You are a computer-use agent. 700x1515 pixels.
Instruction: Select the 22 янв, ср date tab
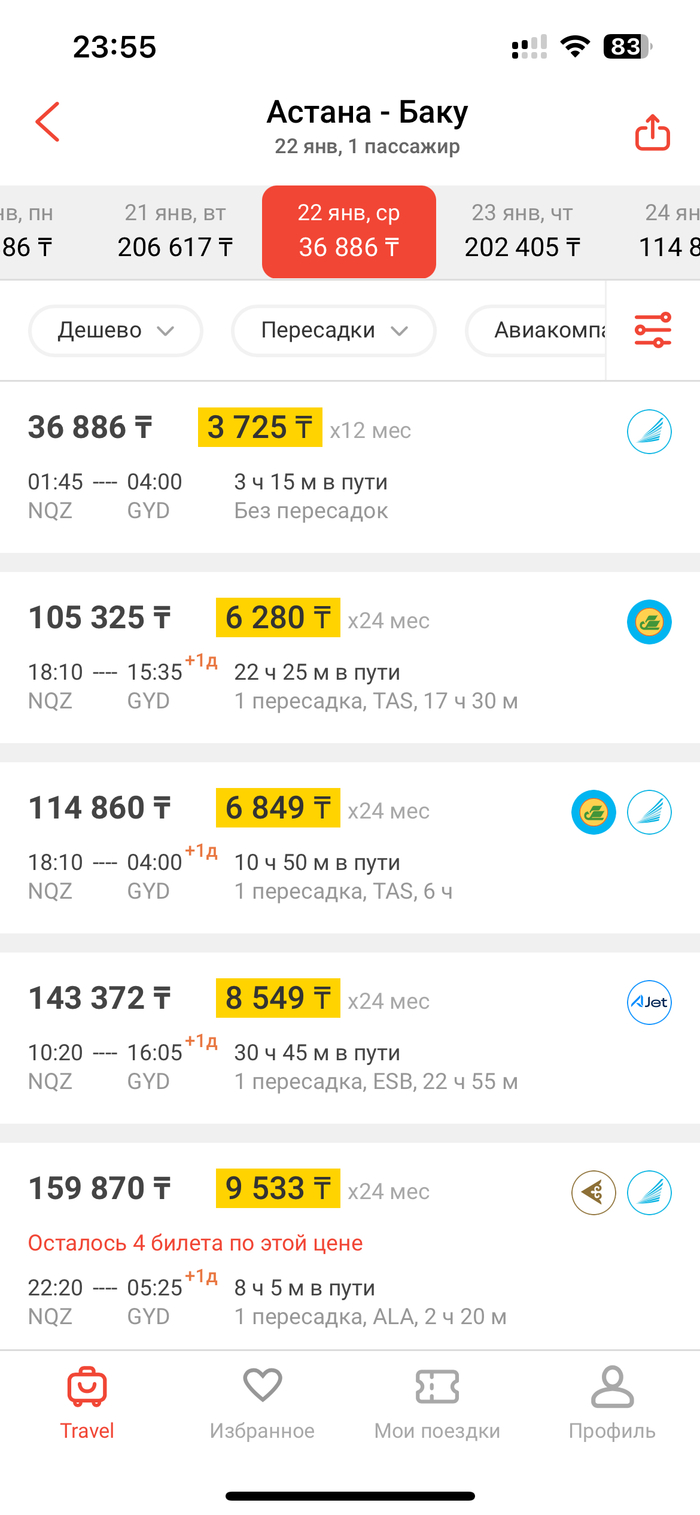pyautogui.click(x=349, y=231)
